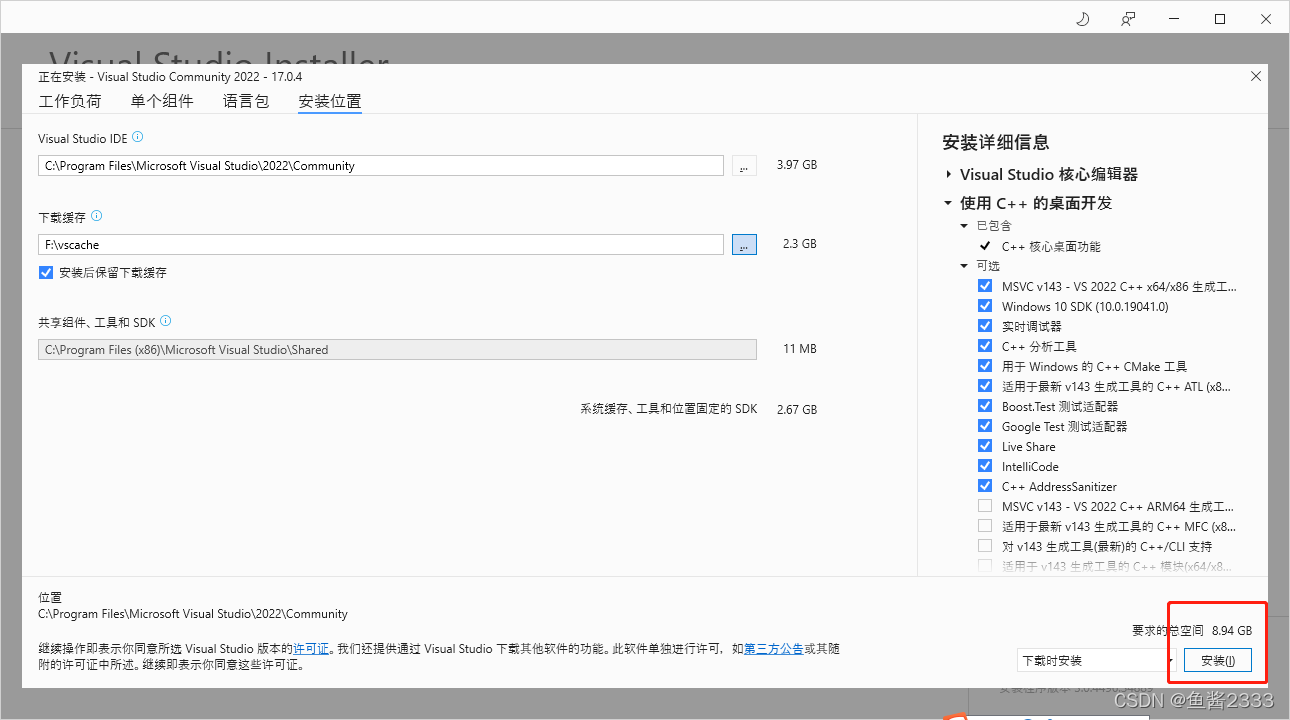Image resolution: width=1290 pixels, height=720 pixels.
Task: Uncheck 实时调试器 component
Action: pyautogui.click(x=985, y=326)
